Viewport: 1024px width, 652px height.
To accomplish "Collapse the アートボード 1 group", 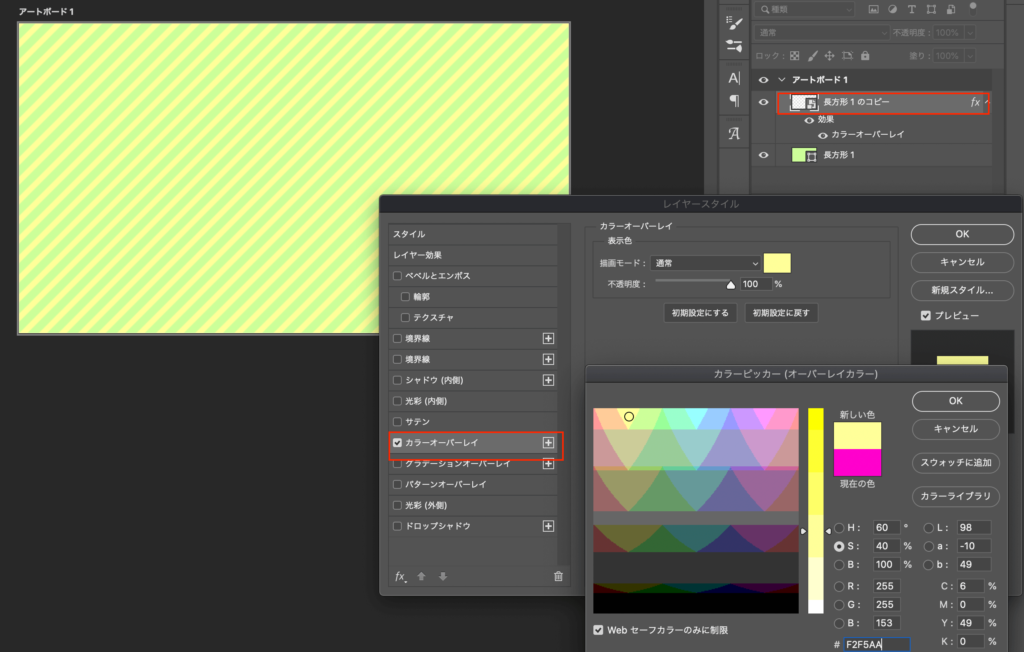I will (x=782, y=80).
